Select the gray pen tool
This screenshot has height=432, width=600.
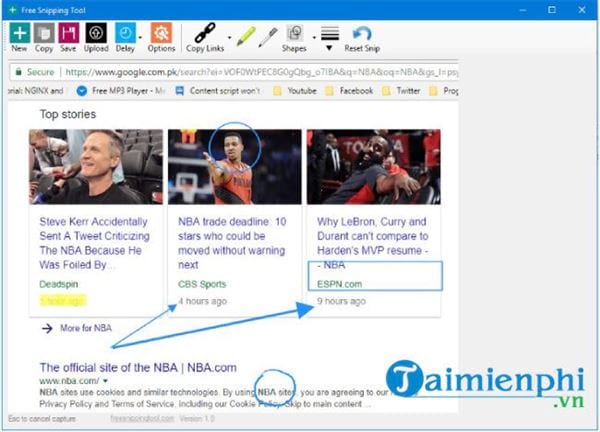pos(268,37)
